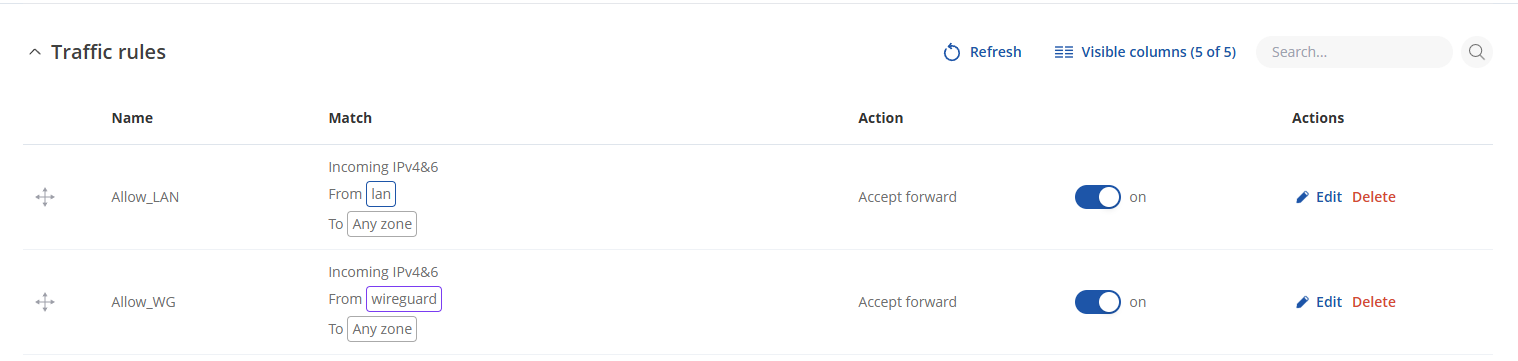This screenshot has height=361, width=1518.
Task: Focus the Search input field
Action: coord(1354,52)
